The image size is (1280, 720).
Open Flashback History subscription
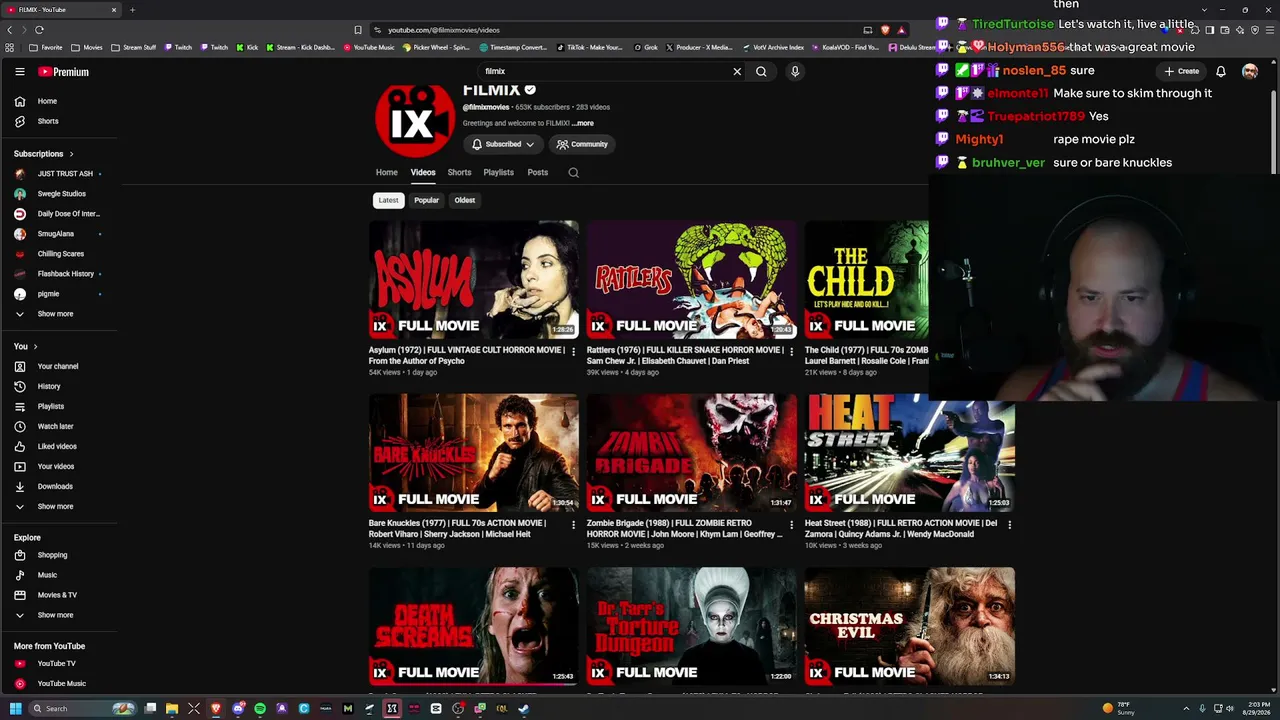(60, 274)
